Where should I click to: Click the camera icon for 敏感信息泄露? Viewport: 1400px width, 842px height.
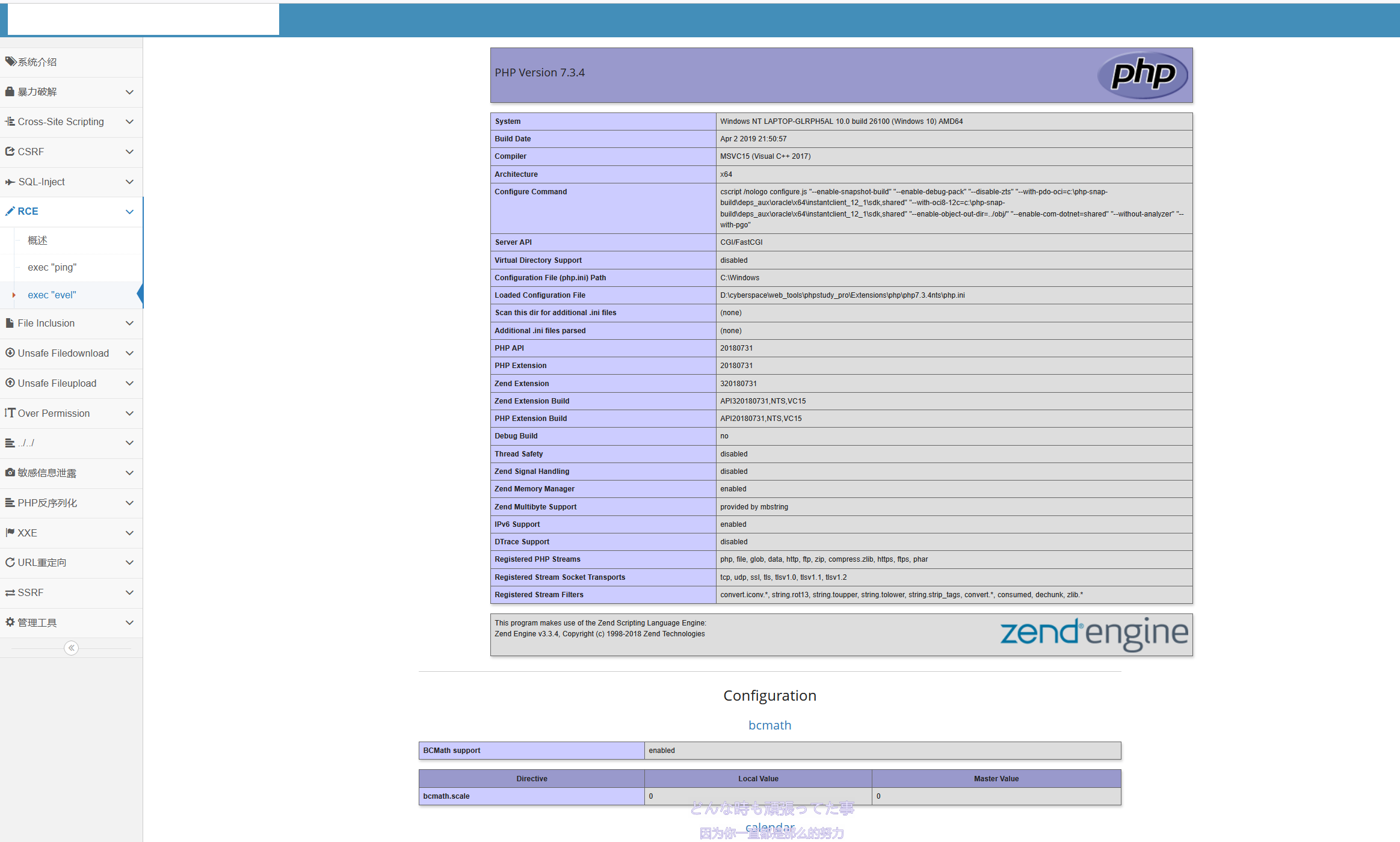coord(10,473)
